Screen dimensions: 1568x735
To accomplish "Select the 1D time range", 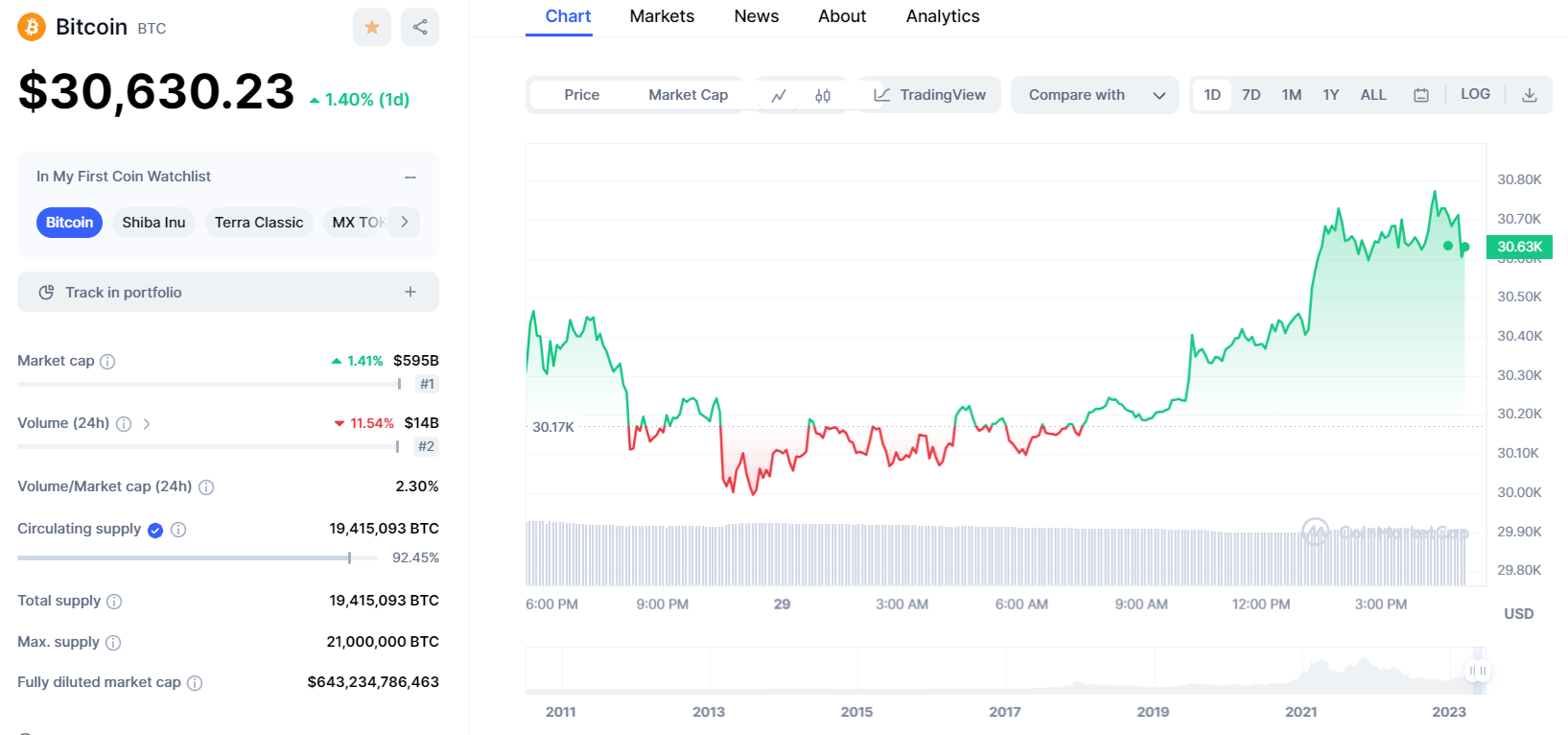I will click(1212, 95).
